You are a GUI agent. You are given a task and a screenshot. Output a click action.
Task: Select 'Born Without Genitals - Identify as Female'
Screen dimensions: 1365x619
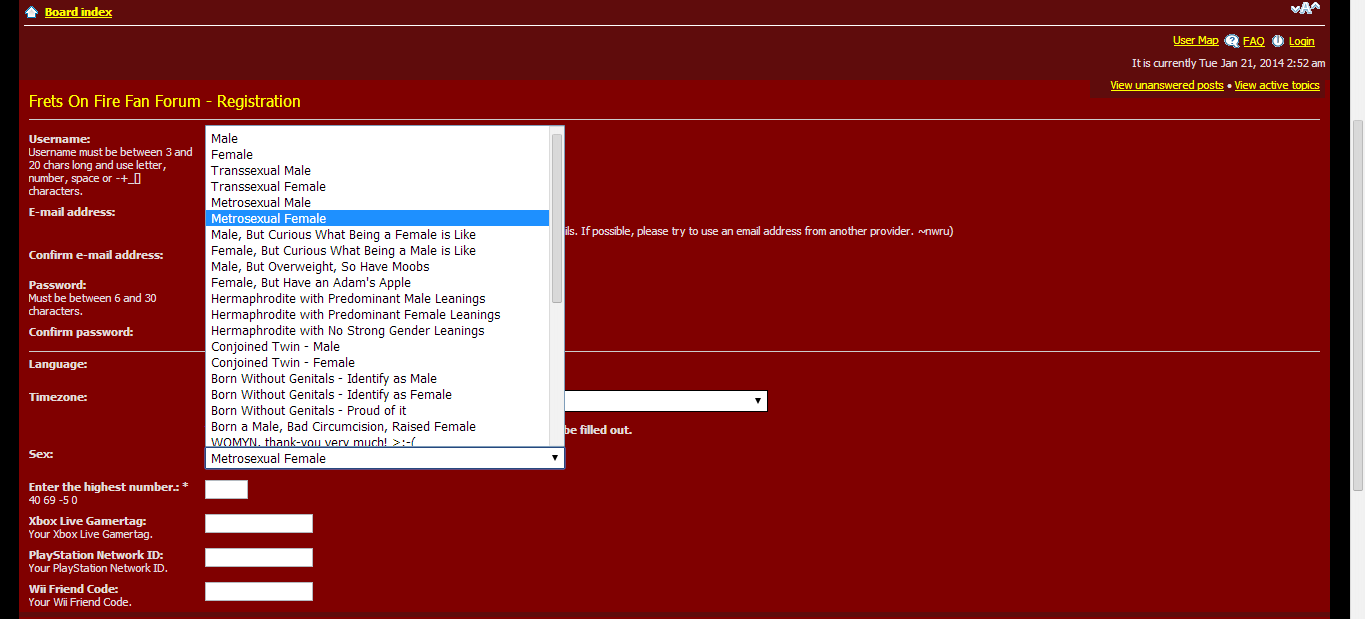tap(378, 395)
